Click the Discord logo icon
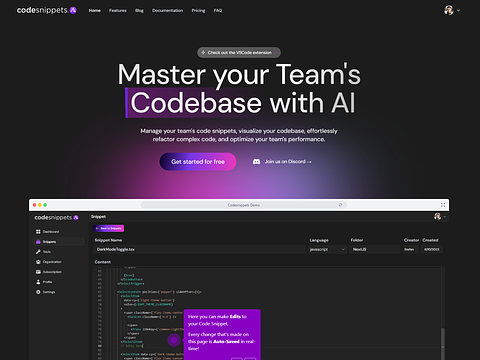The width and height of the screenshot is (480, 360). click(x=256, y=162)
